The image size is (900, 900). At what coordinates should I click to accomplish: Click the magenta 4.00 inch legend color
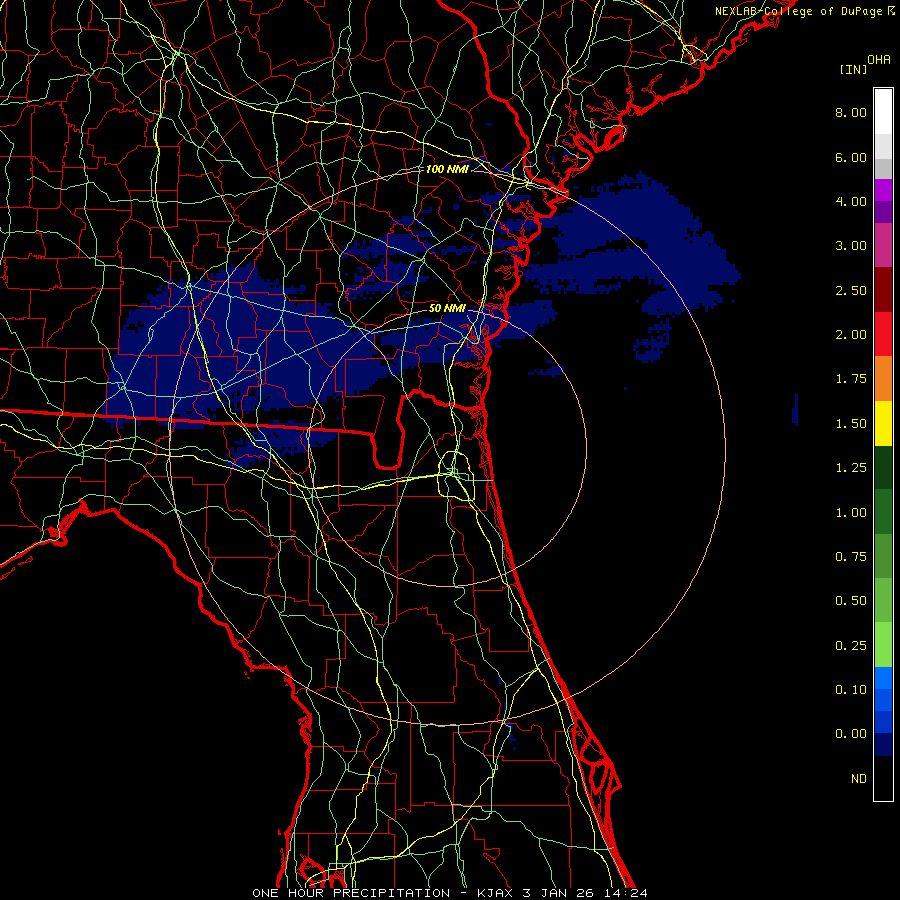point(883,190)
